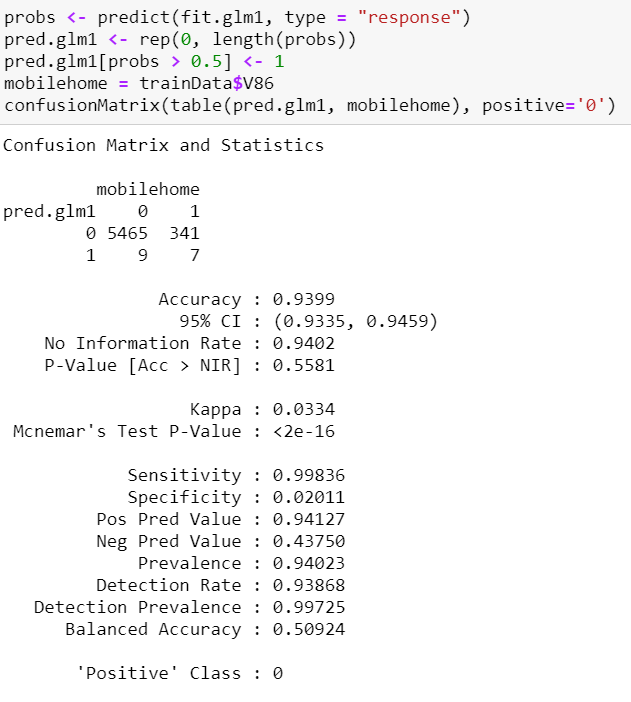The height and width of the screenshot is (702, 631).
Task: Click the 'Positive' Class line
Action: coord(180,673)
